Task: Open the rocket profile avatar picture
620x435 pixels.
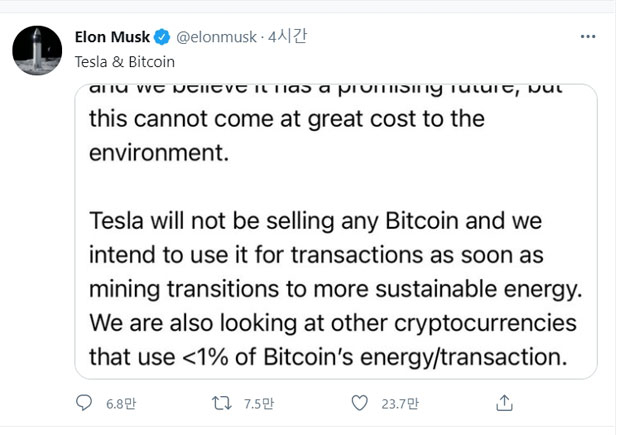Action: click(x=37, y=51)
